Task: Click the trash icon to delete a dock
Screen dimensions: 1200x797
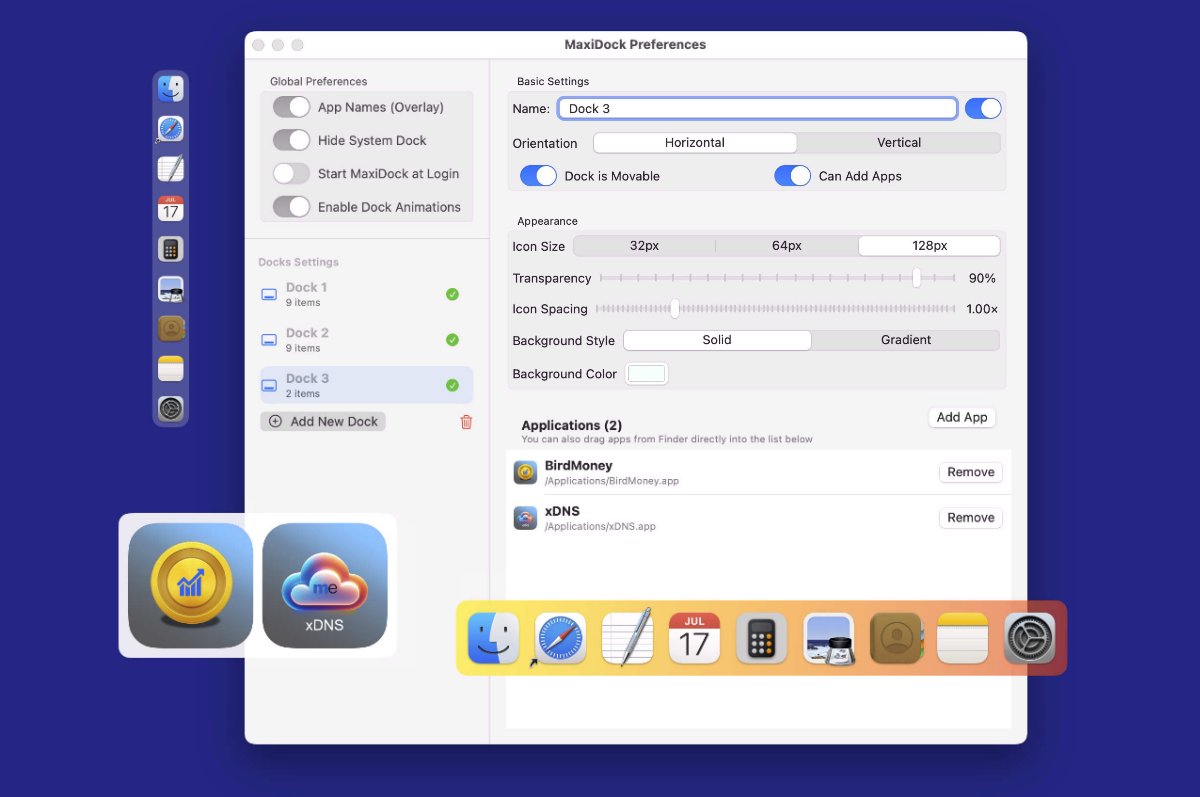Action: (x=466, y=421)
